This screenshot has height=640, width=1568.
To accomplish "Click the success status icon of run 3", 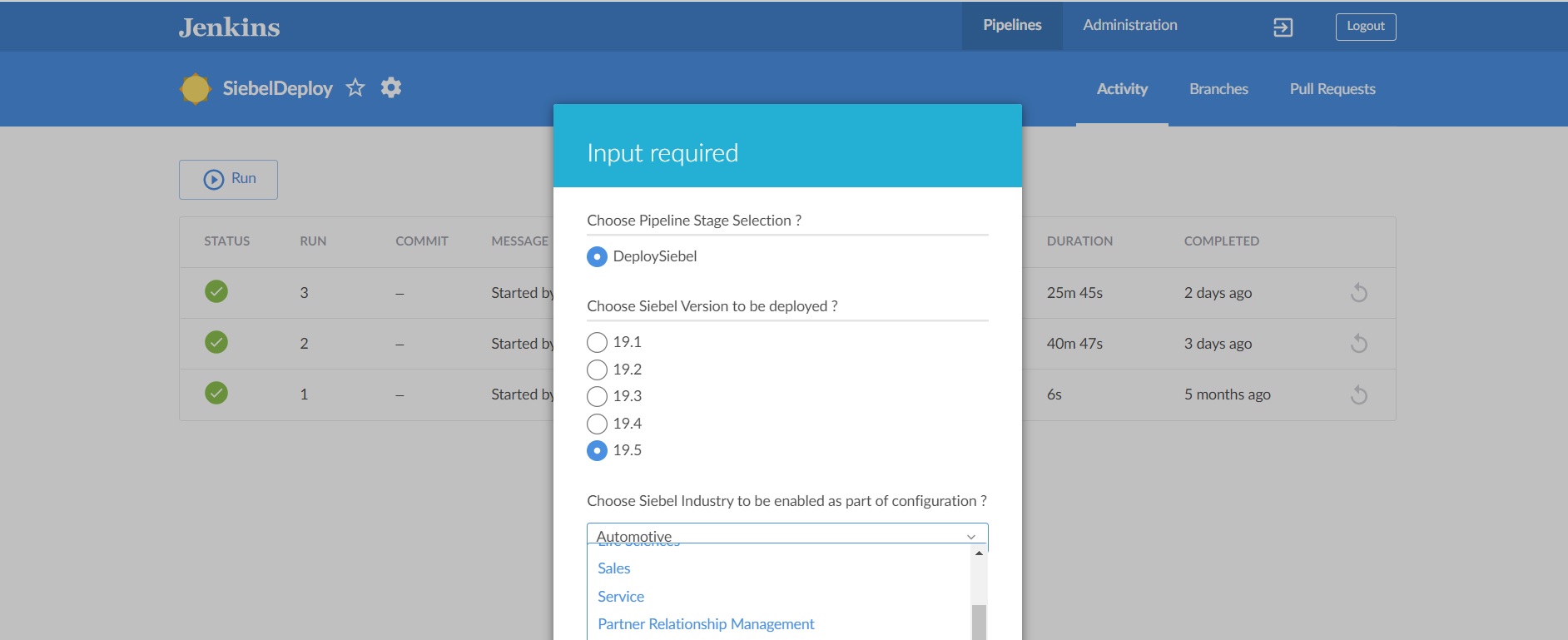I will [x=216, y=291].
